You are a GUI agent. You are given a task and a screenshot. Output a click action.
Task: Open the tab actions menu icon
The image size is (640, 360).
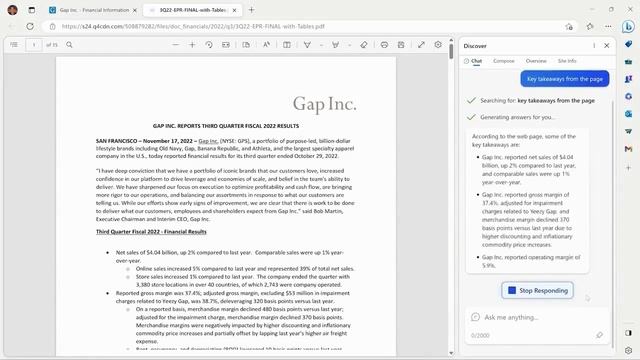click(x=31, y=10)
